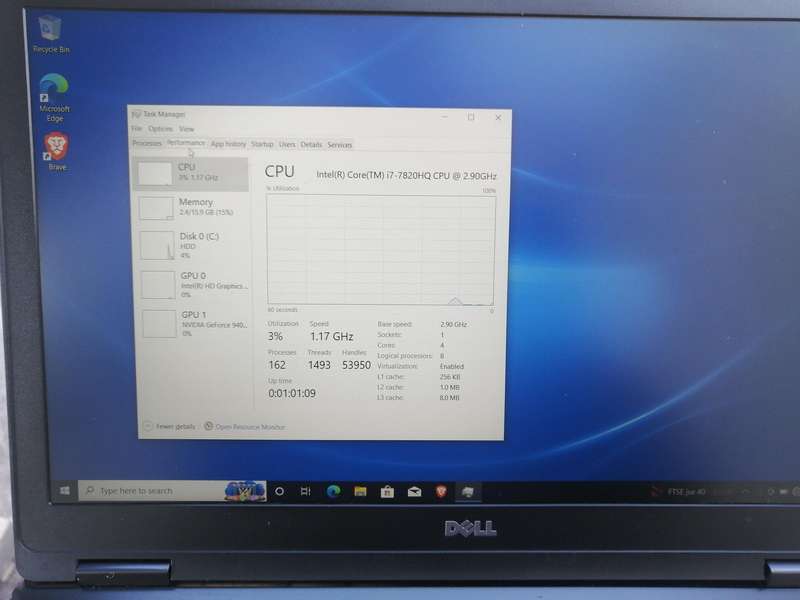
Task: Click the Type here to search box
Action: click(x=172, y=491)
